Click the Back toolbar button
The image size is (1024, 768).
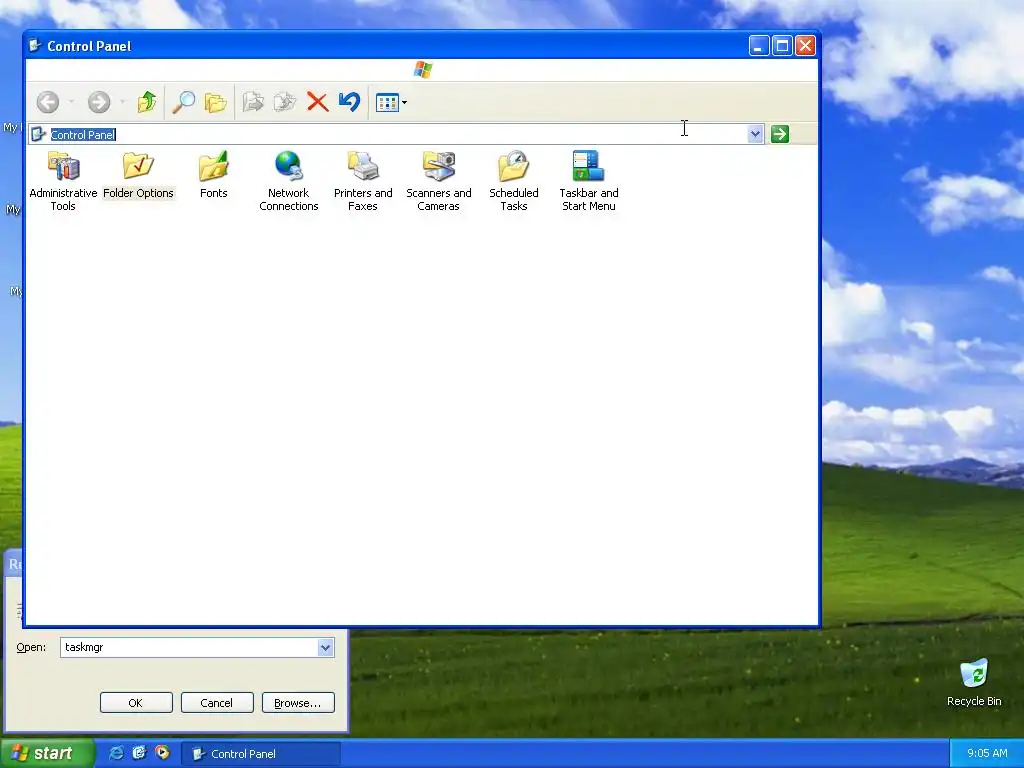pyautogui.click(x=48, y=102)
